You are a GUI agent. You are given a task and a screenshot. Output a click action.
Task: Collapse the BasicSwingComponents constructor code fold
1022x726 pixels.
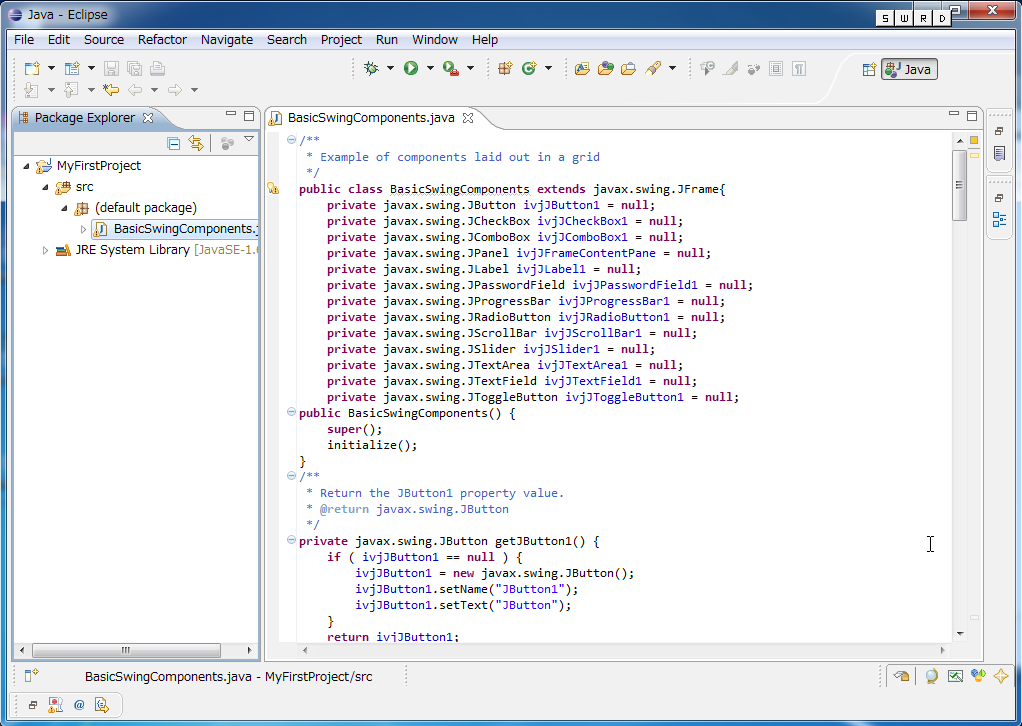[291, 412]
